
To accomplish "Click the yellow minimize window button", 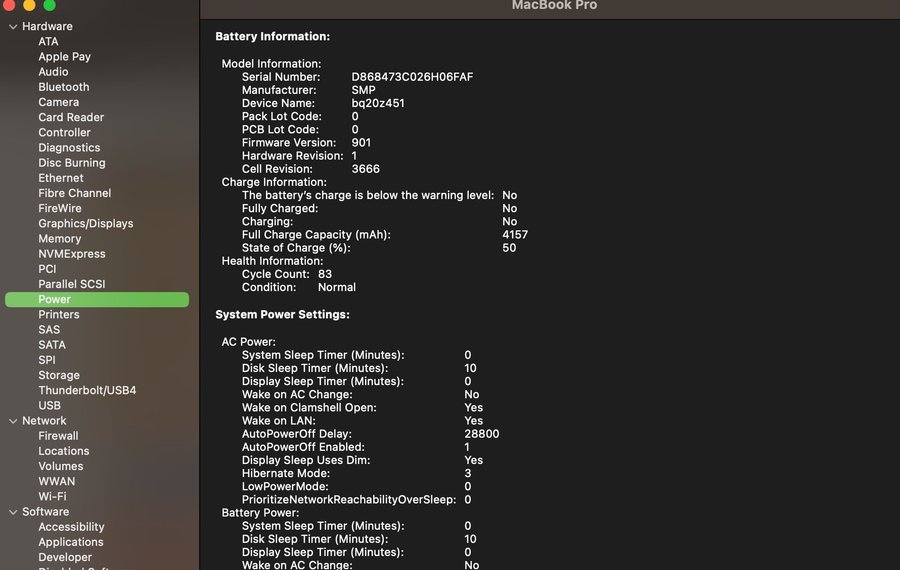I will [x=29, y=5].
